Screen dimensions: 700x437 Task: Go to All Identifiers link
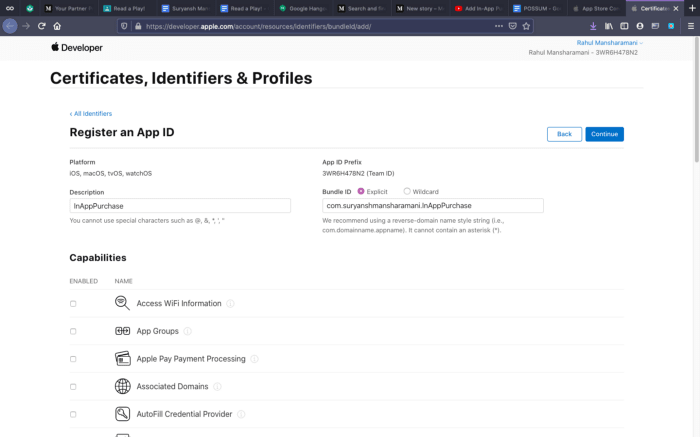pyautogui.click(x=91, y=114)
